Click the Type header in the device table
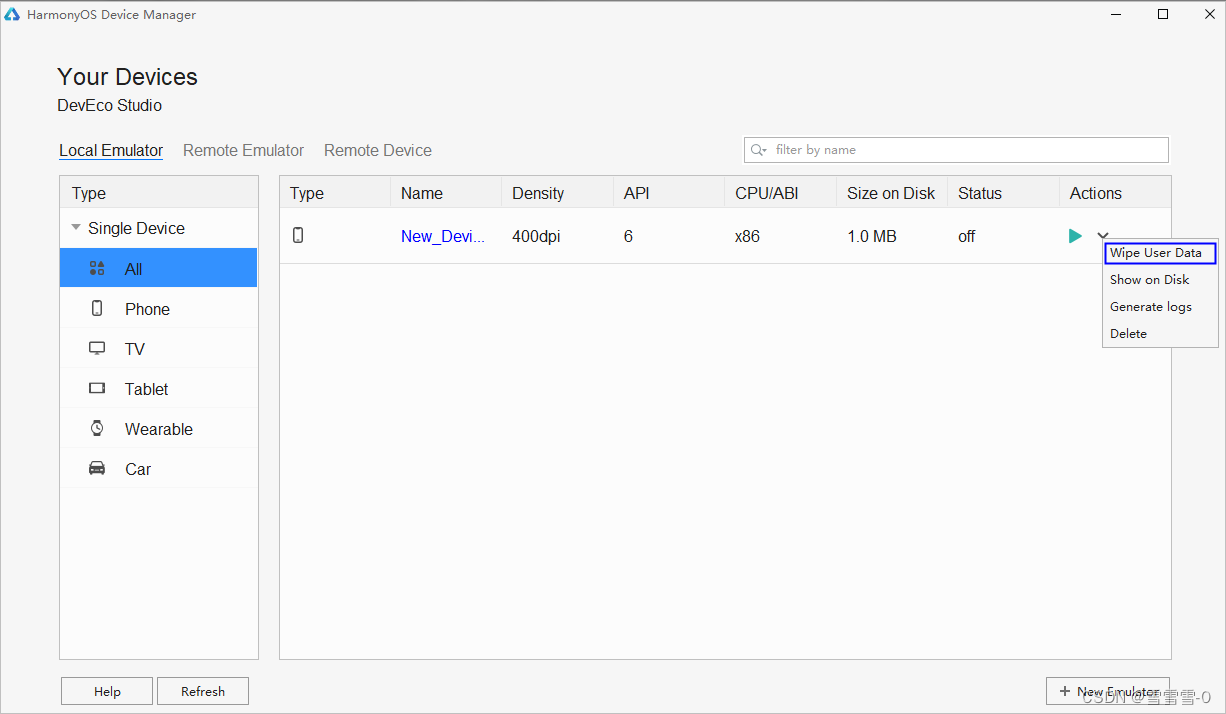This screenshot has width=1226, height=714. (x=335, y=193)
